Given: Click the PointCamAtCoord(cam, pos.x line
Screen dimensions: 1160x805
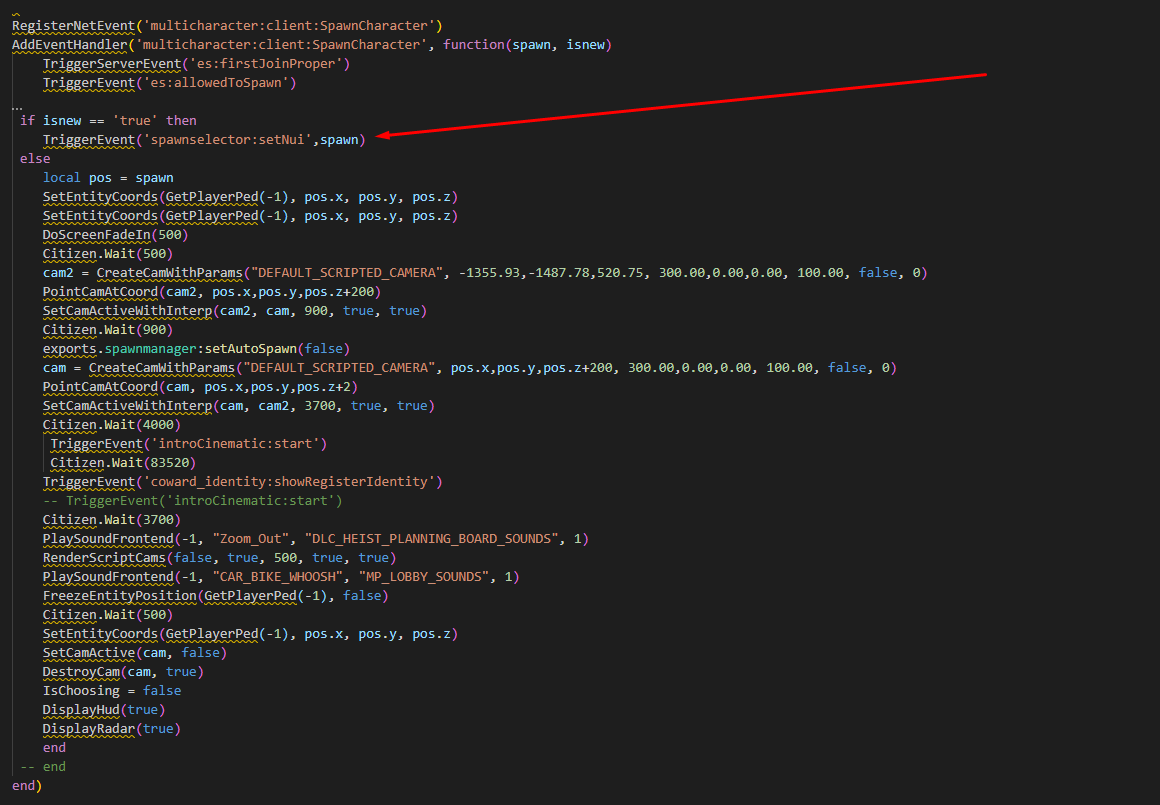Looking at the screenshot, I should [200, 387].
